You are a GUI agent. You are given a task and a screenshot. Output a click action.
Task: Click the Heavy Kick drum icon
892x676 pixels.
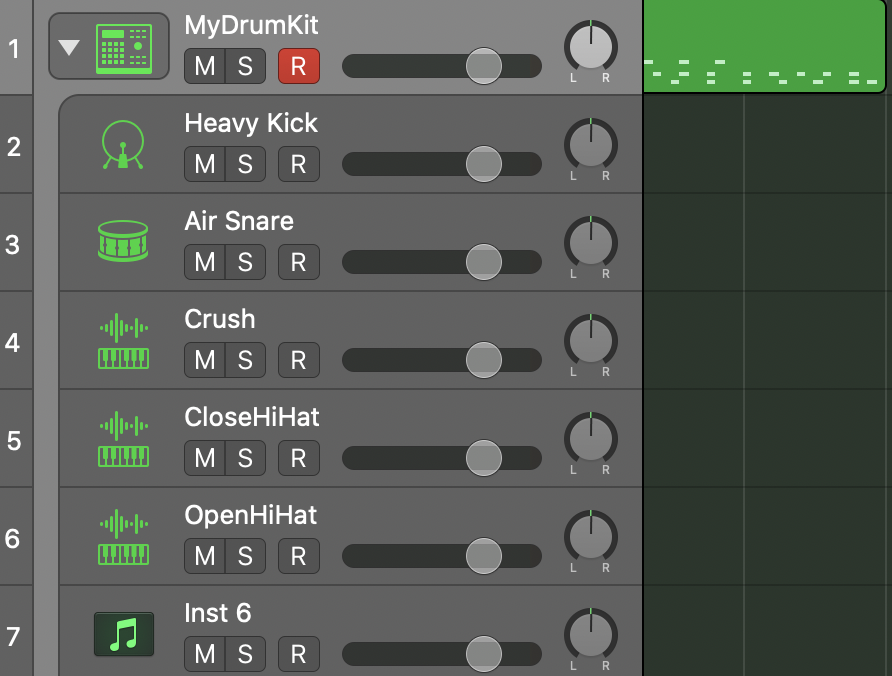tap(123, 144)
